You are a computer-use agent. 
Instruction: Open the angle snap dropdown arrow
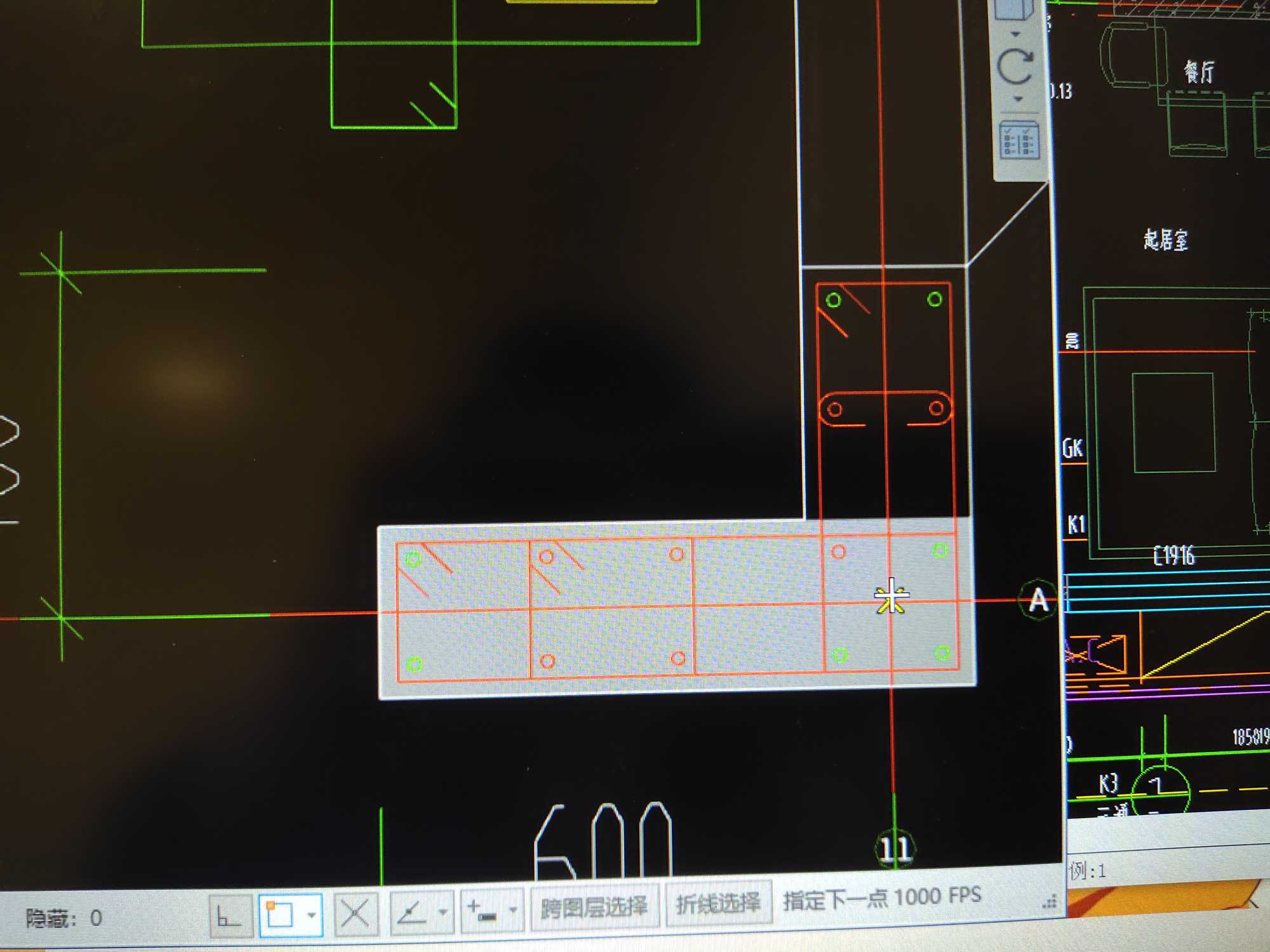click(443, 911)
